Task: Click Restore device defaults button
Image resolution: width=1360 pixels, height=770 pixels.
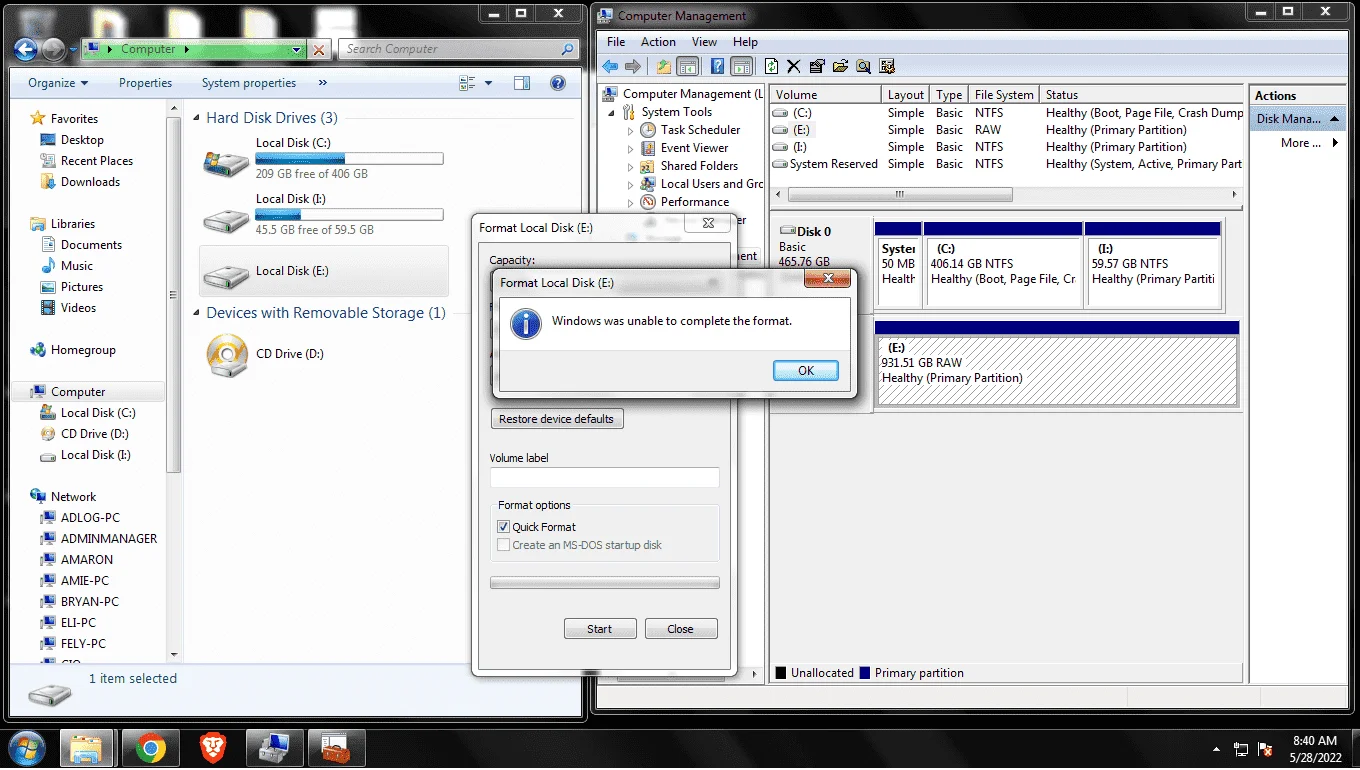Action: pos(557,419)
